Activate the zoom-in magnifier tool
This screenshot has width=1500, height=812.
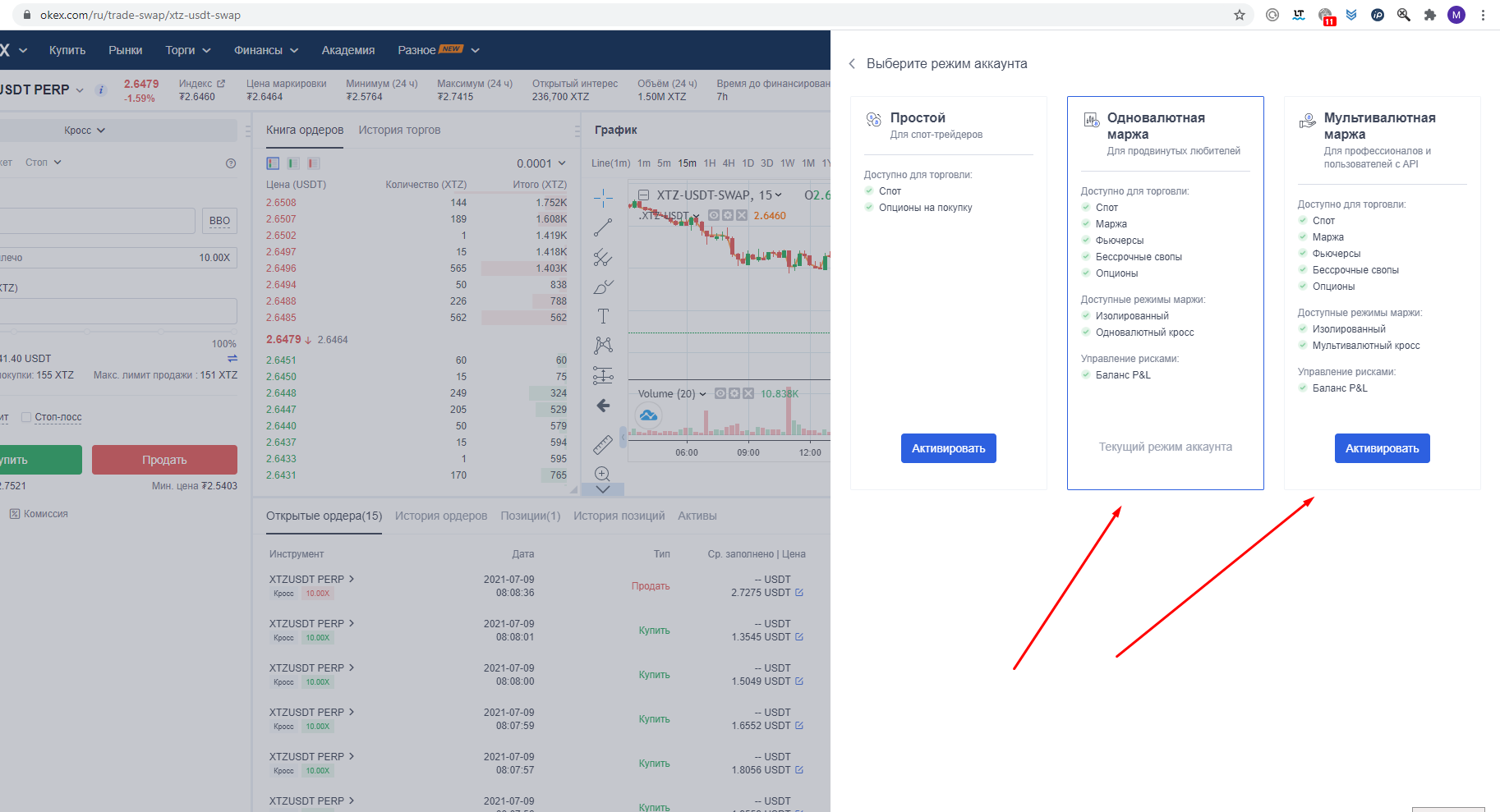point(603,474)
